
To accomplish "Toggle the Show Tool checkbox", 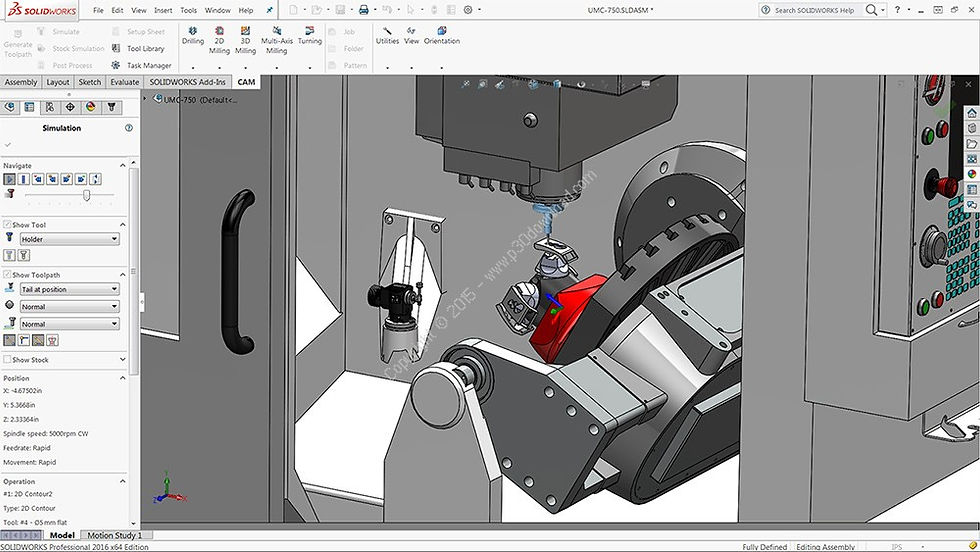I will click(8, 224).
